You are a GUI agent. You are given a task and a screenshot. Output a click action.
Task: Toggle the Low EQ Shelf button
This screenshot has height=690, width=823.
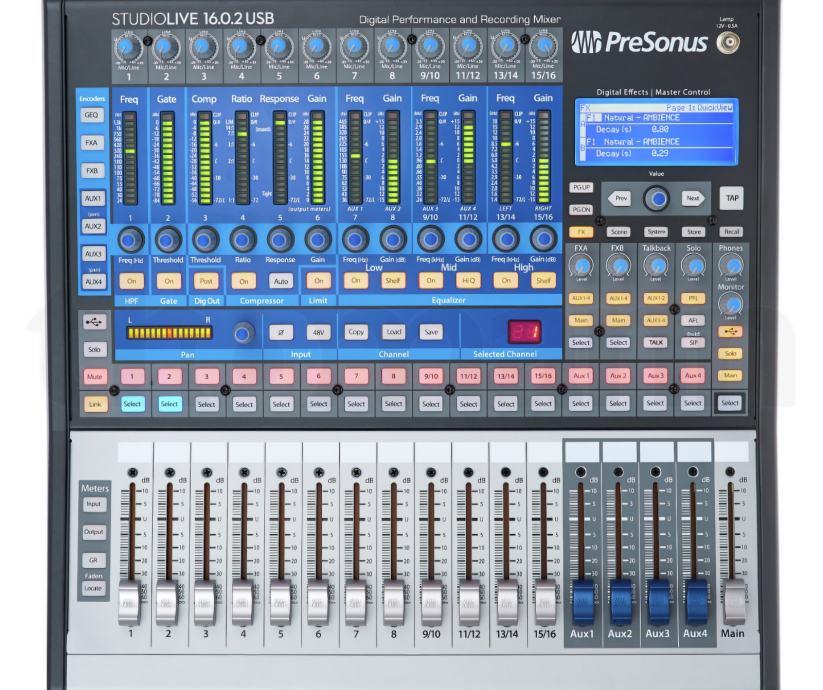coord(393,280)
